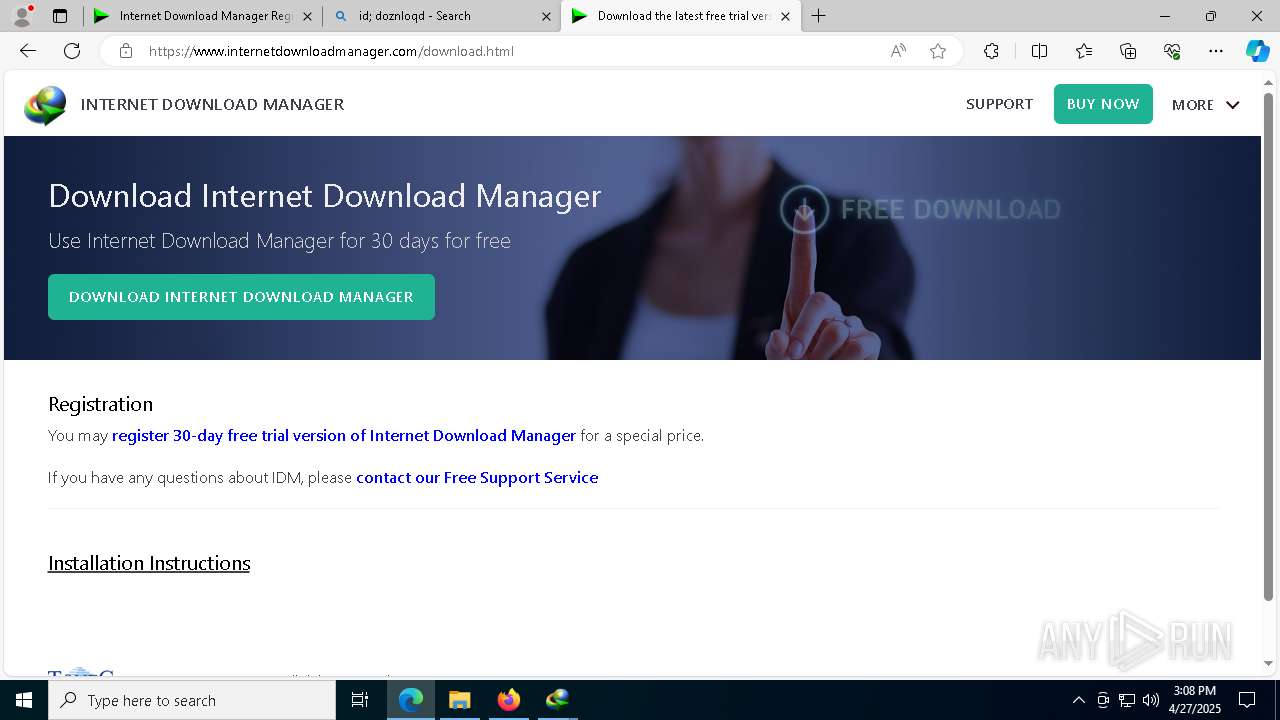Open File Explorer from taskbar
The image size is (1280, 720).
tap(460, 700)
